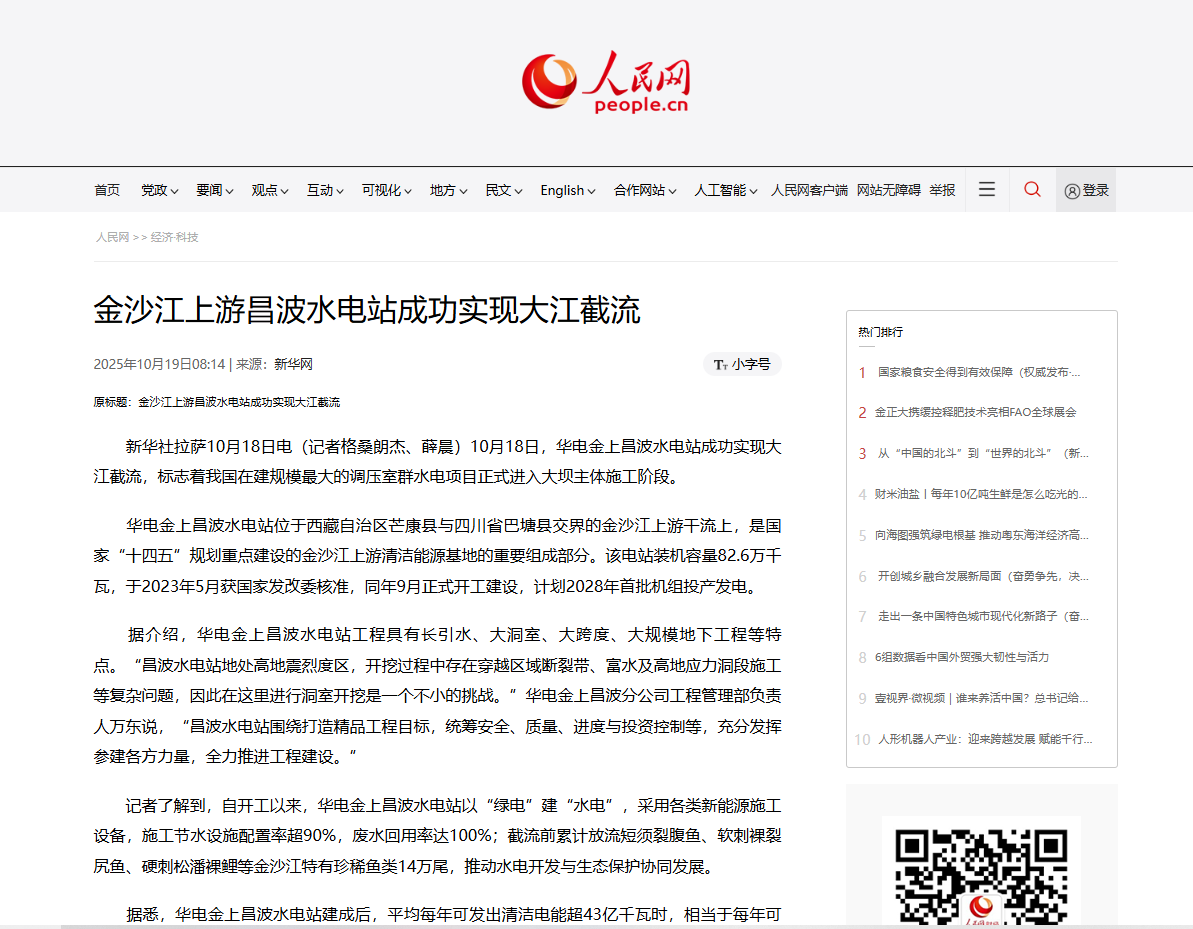This screenshot has height=929, width=1193.
Task: Expand the 人工智能 navigation dropdown
Action: pyautogui.click(x=726, y=190)
